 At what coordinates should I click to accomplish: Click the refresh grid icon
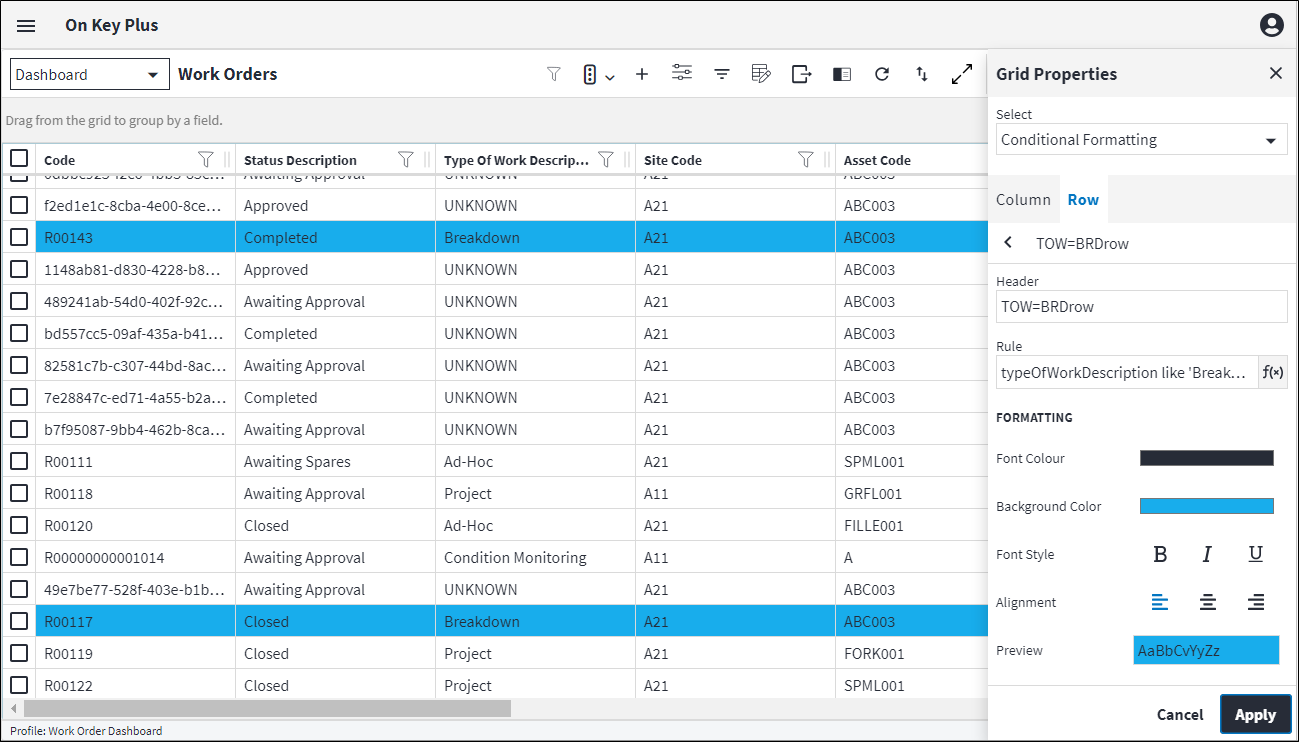[881, 74]
